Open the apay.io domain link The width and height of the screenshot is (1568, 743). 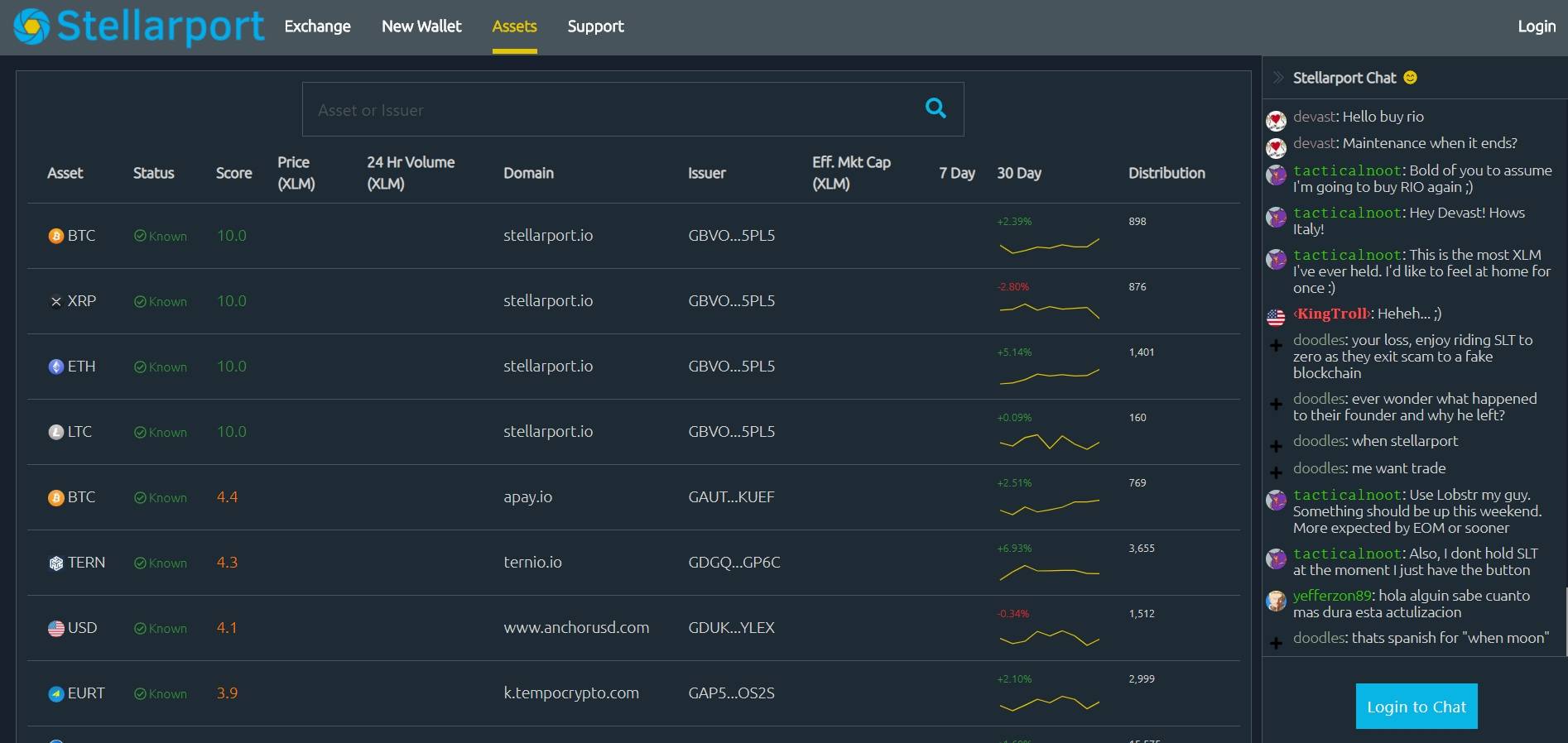(x=527, y=497)
